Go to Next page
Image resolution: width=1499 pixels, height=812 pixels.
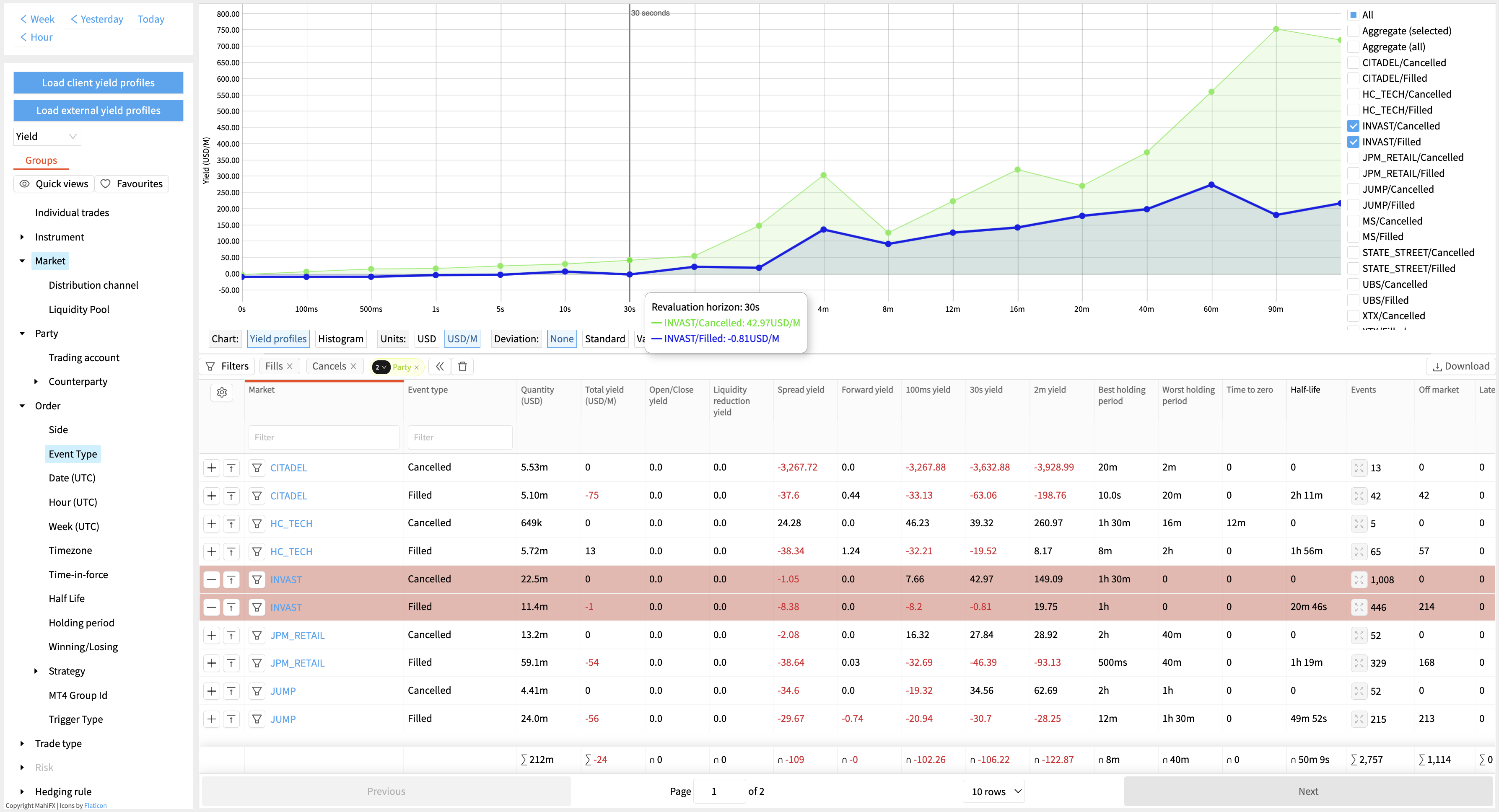pyautogui.click(x=1308, y=791)
